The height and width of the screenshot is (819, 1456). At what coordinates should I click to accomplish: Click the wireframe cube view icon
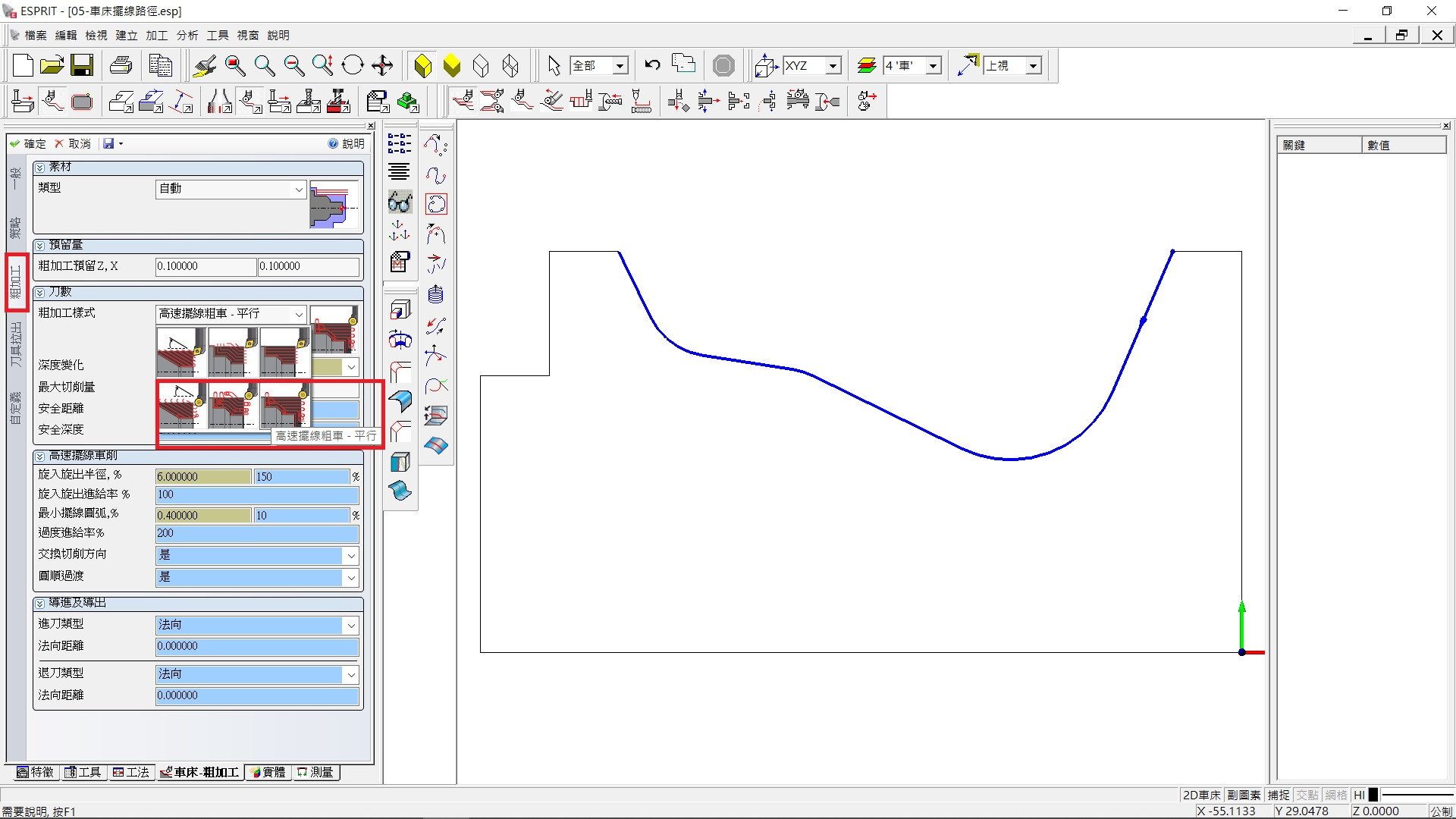point(481,66)
